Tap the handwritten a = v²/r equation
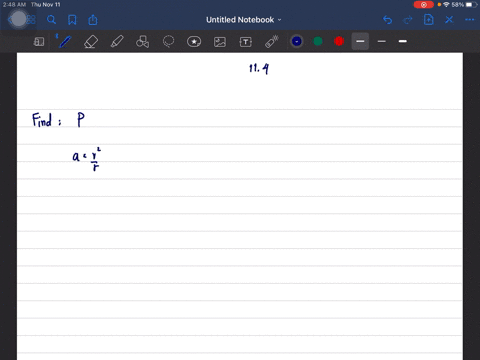 point(87,159)
